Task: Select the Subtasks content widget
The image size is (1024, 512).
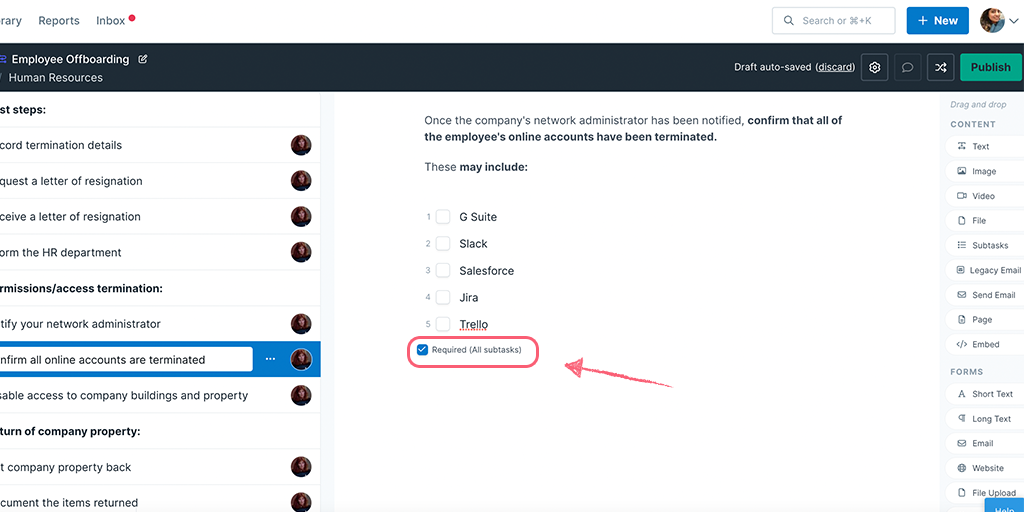Action: pos(985,246)
